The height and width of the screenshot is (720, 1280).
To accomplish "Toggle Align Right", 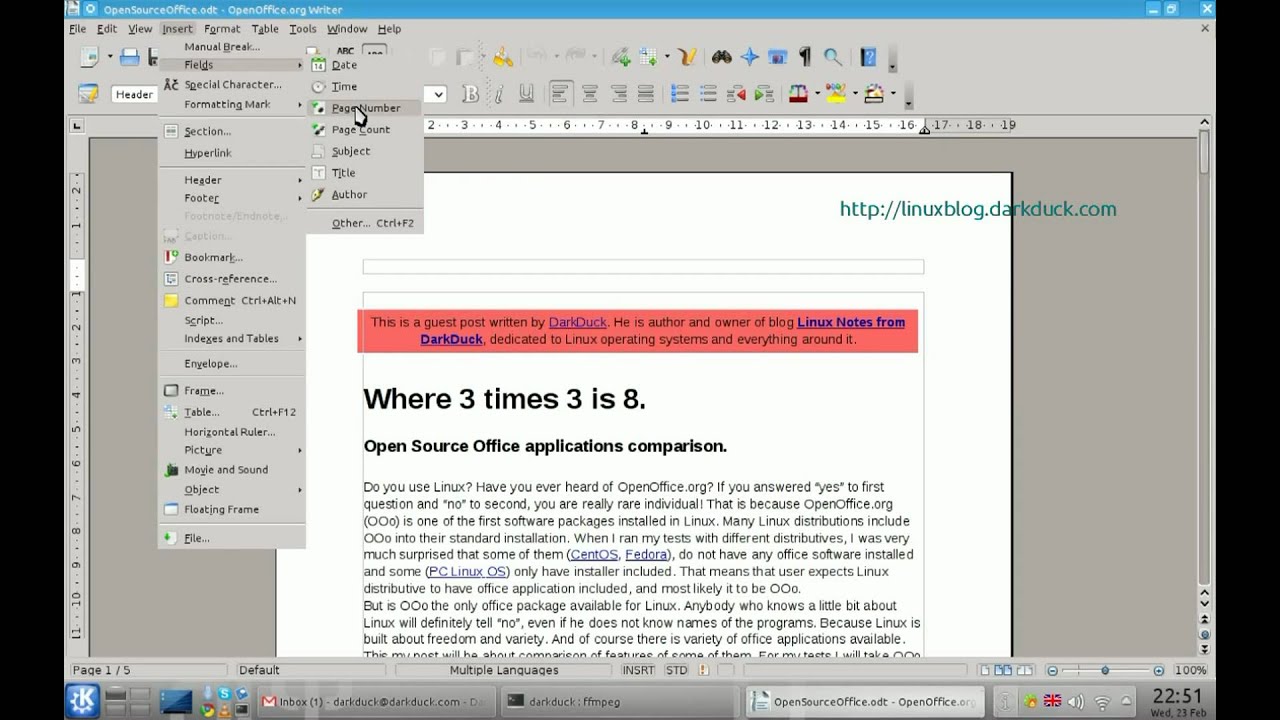I will pos(618,94).
